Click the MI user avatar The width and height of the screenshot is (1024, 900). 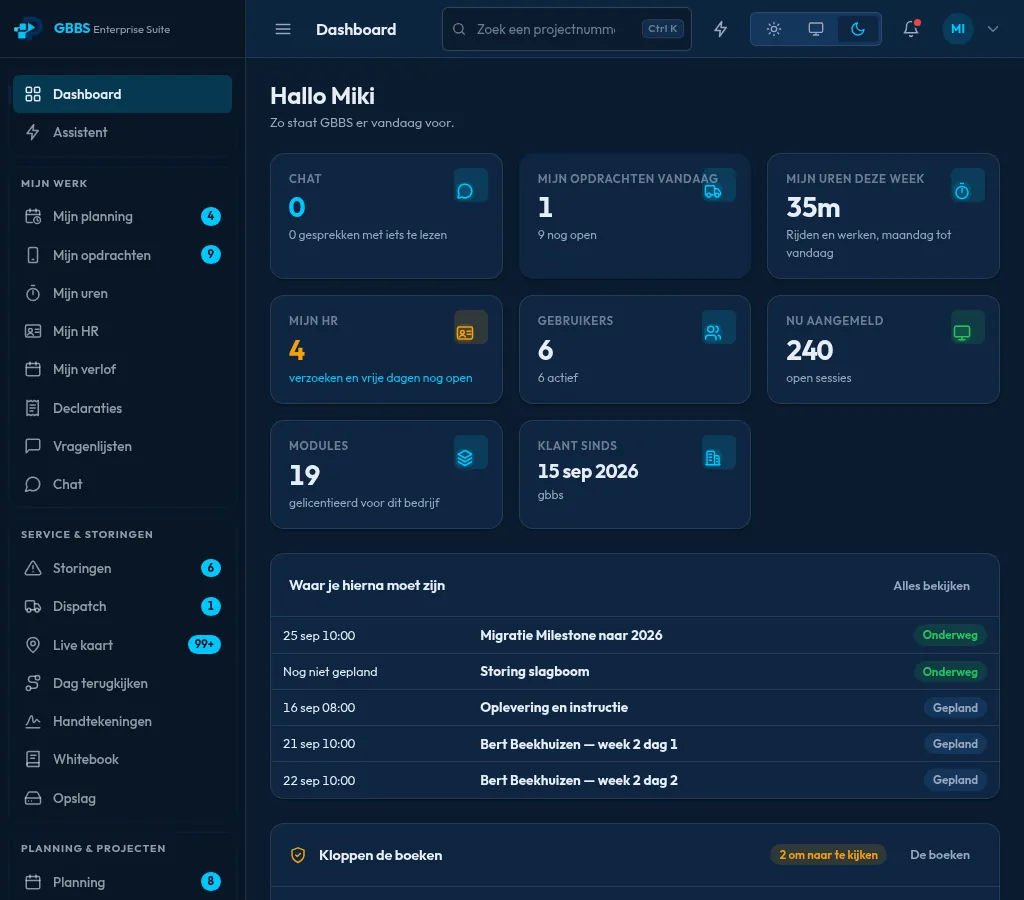pos(957,29)
